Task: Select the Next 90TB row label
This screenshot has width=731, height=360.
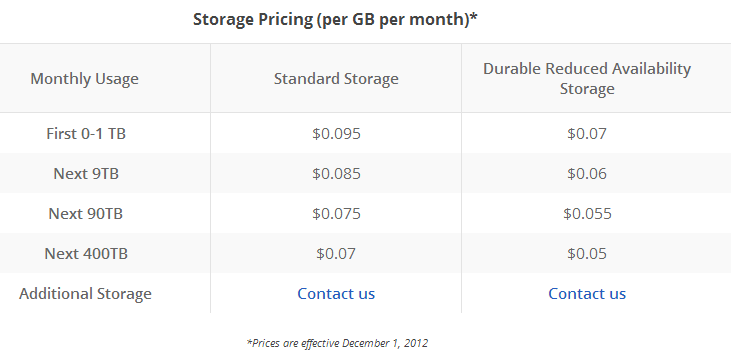Action: tap(86, 214)
